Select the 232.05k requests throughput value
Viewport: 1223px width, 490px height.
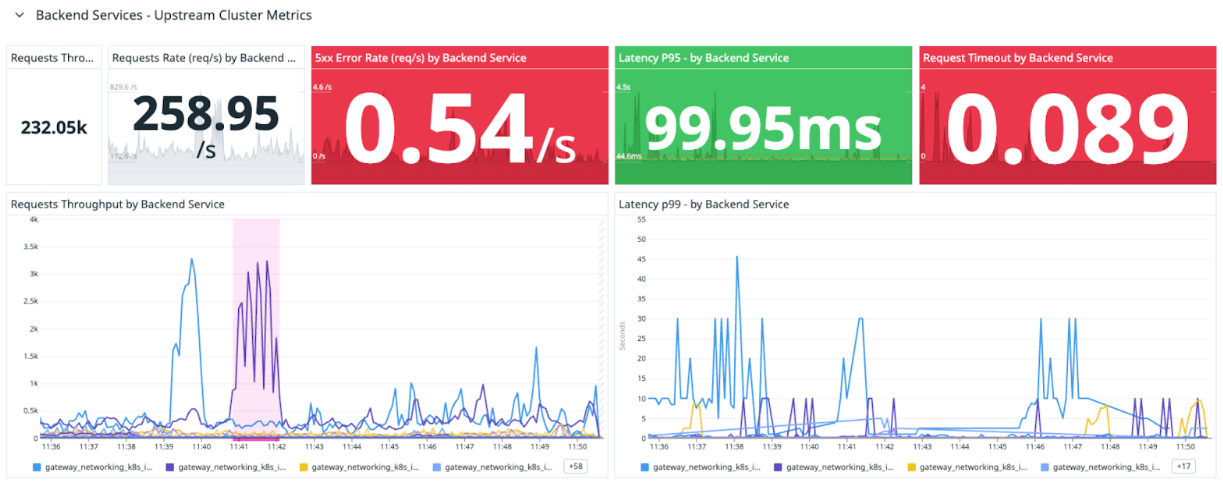[54, 126]
